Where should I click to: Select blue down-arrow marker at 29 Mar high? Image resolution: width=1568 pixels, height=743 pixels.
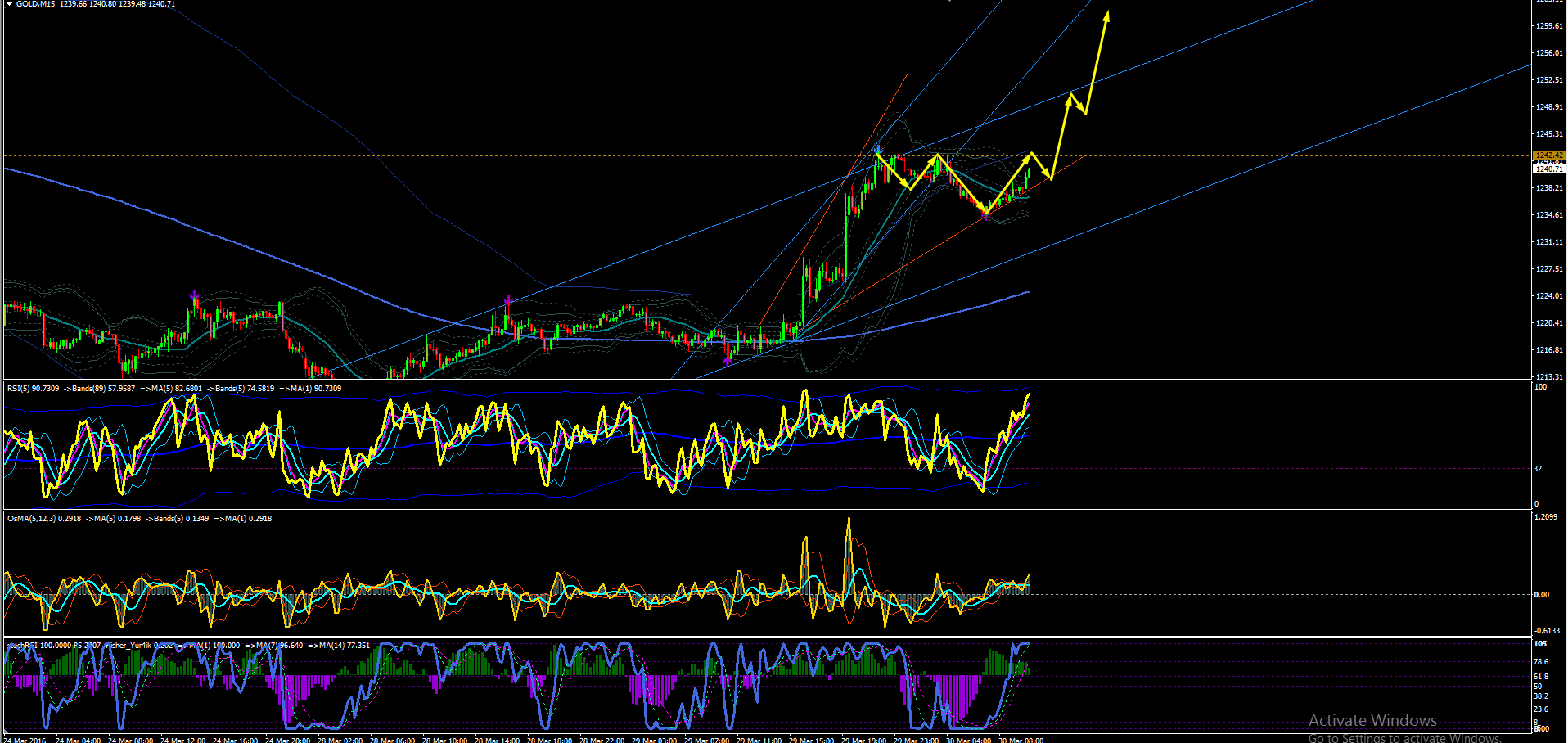pos(878,150)
